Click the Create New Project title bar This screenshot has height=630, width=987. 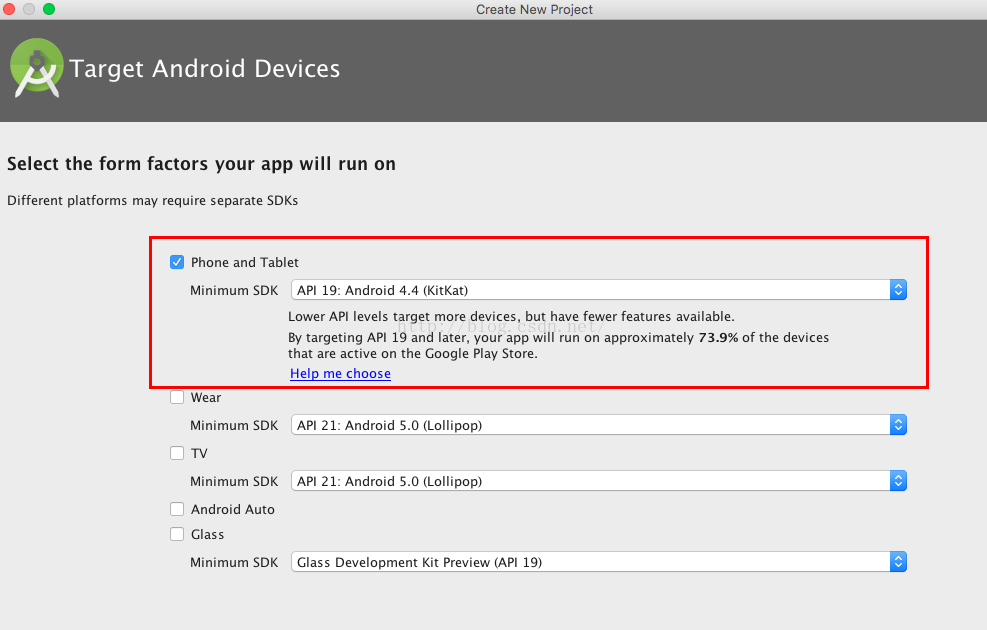click(534, 9)
